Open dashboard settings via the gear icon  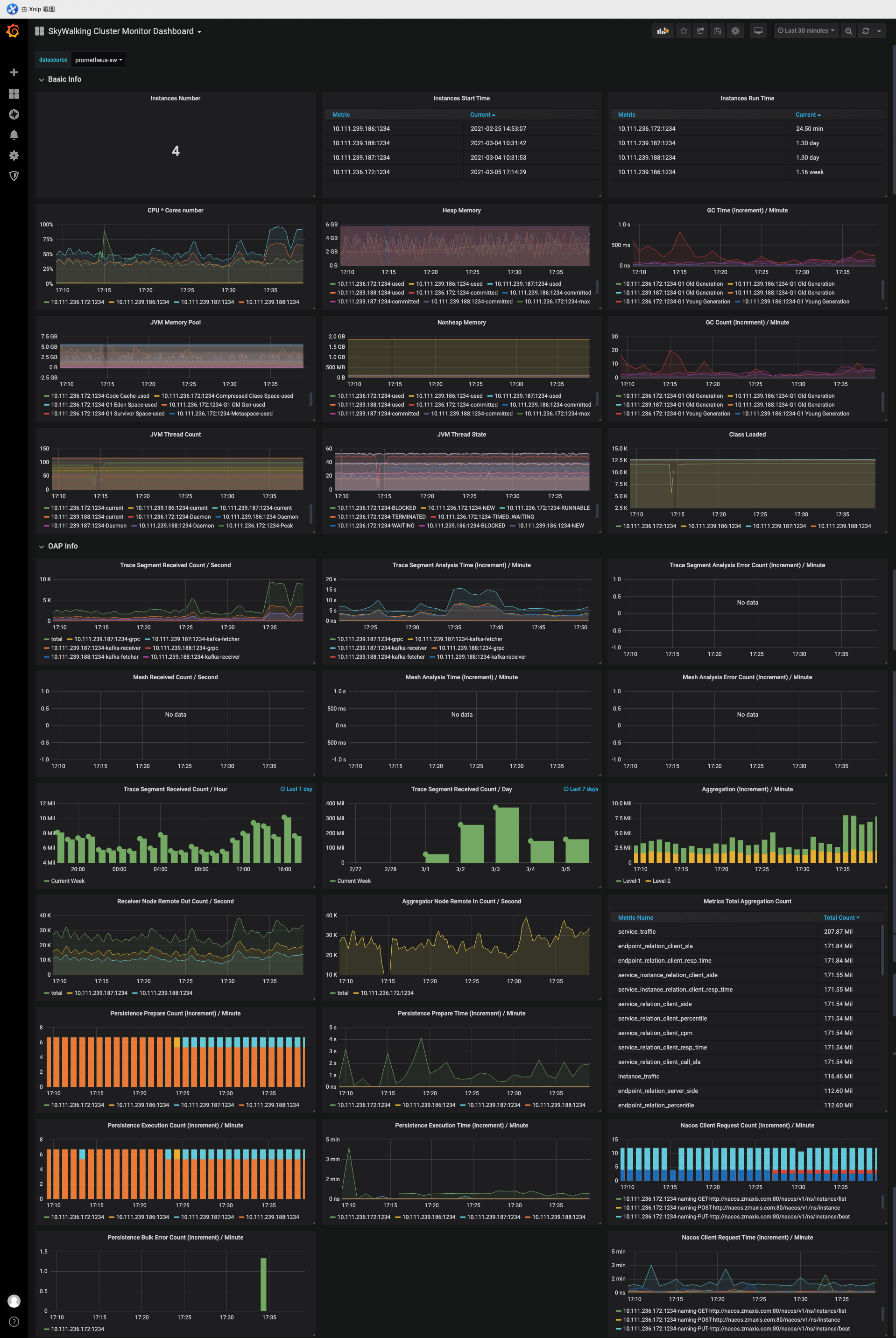[x=735, y=31]
